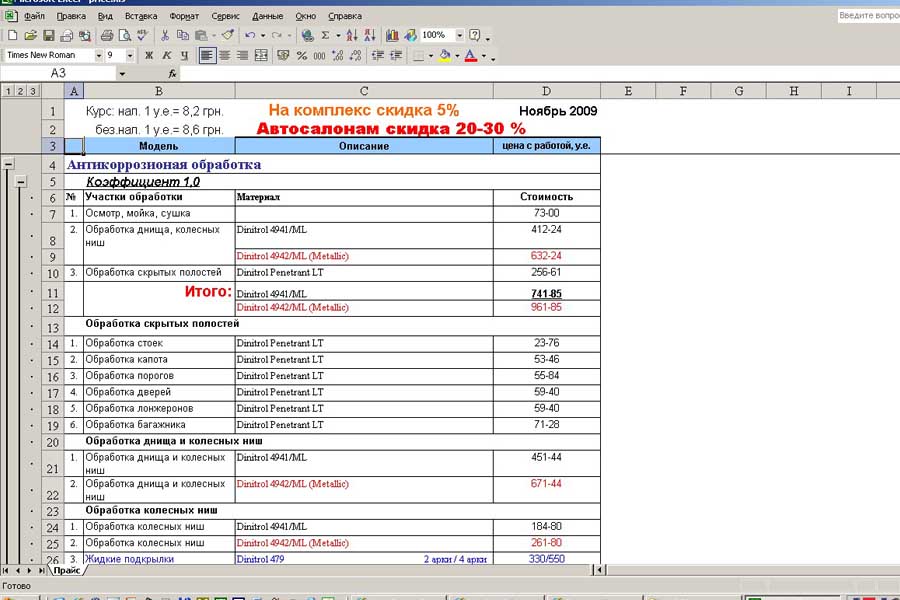900x600 pixels.
Task: Toggle italic formatting (К button)
Action: (166, 56)
